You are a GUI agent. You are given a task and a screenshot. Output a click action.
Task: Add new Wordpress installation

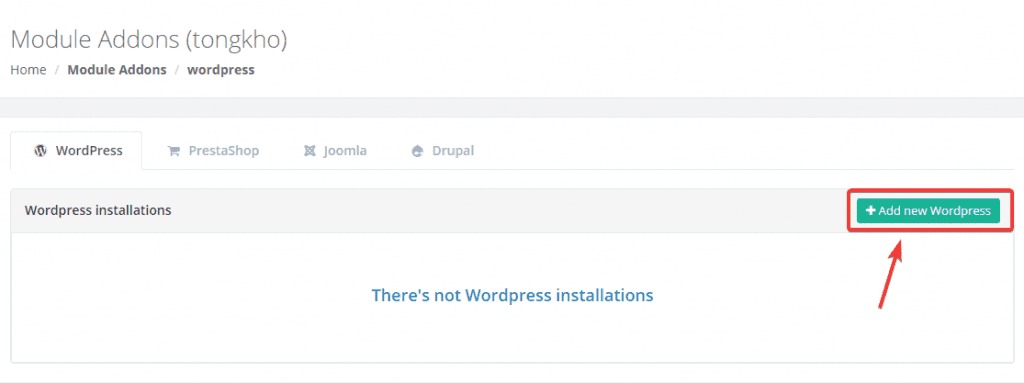929,210
